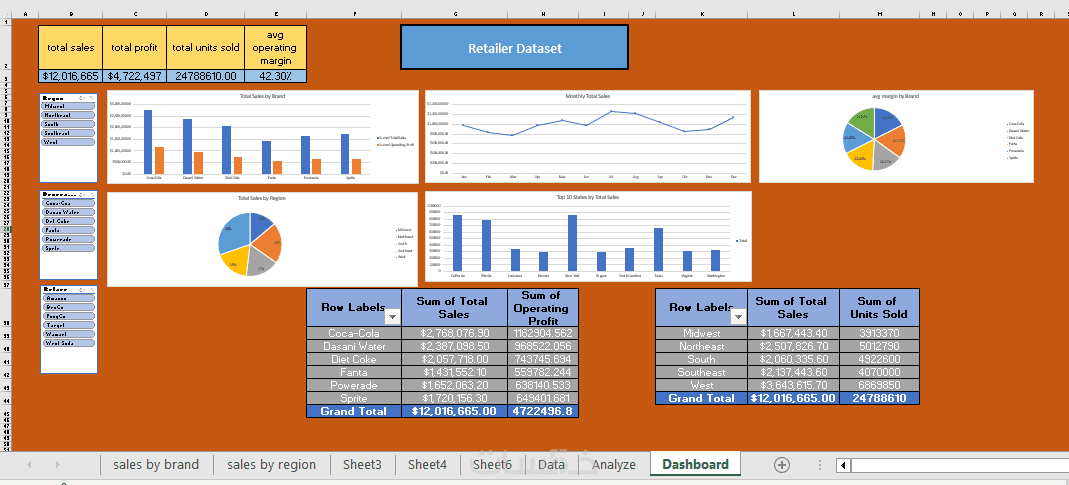
Task: Select the Retailer Dataset title shape
Action: 514,48
